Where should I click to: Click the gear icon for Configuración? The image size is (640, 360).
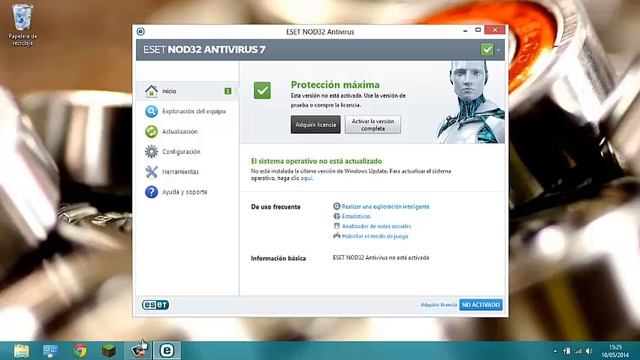click(151, 151)
